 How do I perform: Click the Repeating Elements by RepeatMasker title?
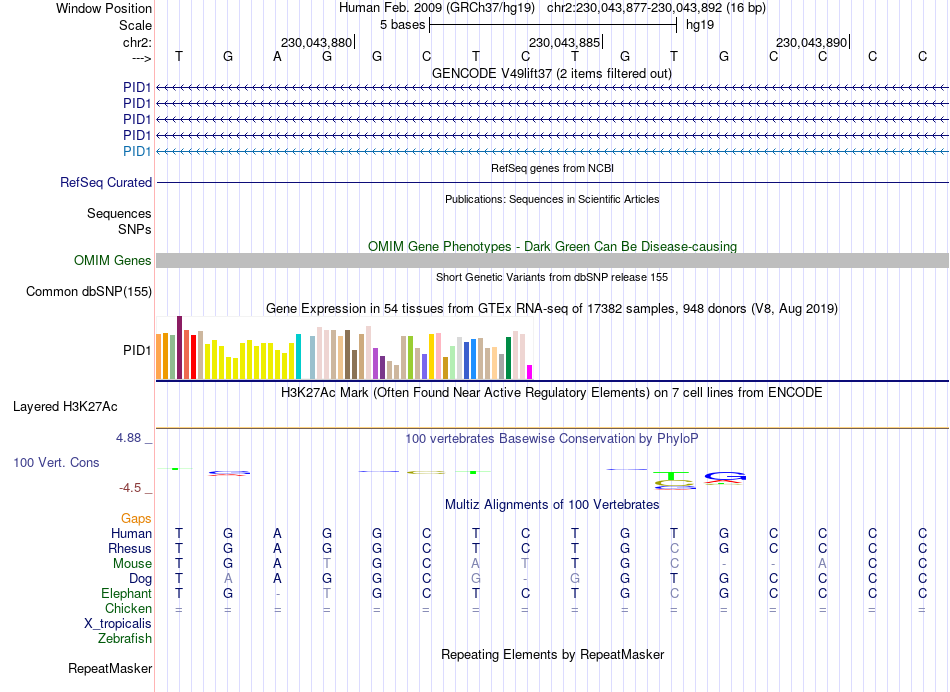click(553, 654)
